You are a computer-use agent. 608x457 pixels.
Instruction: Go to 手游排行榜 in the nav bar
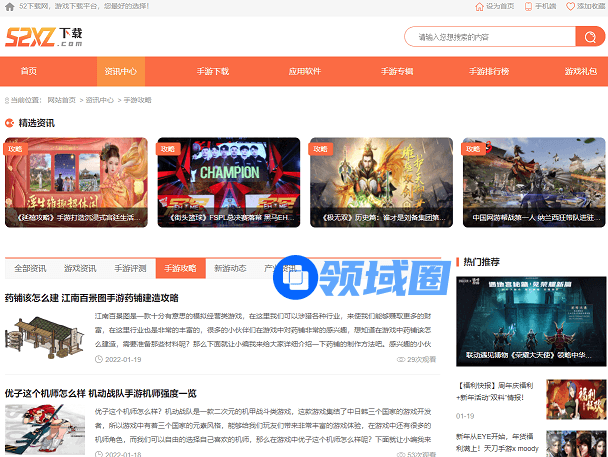489,72
